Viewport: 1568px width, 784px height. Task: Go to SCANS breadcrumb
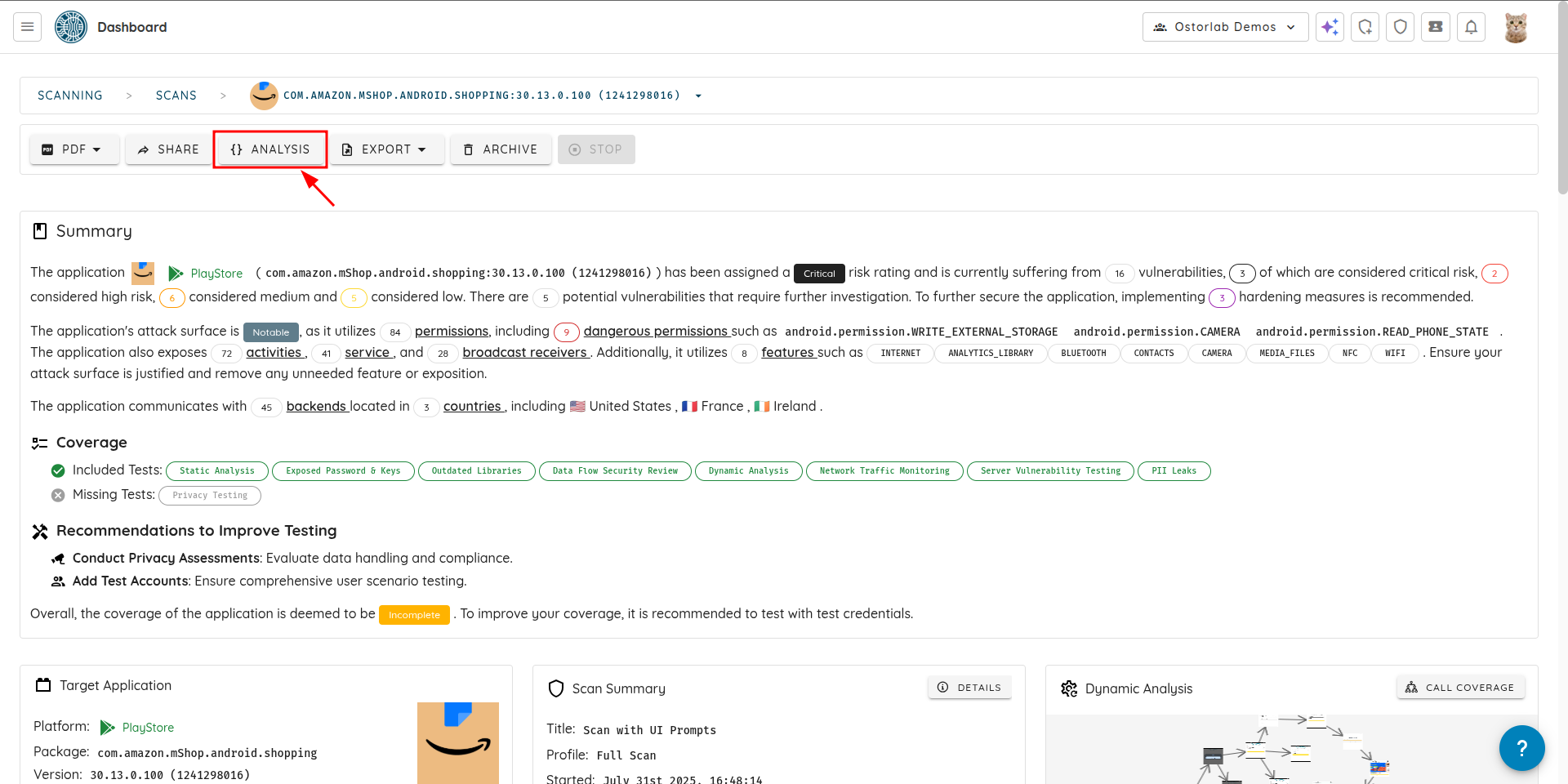click(176, 96)
